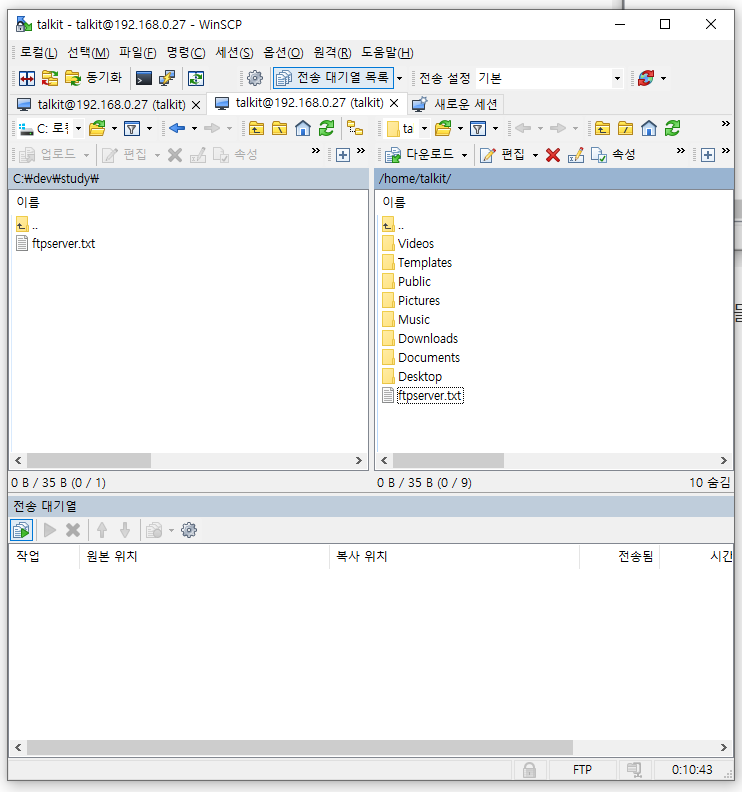Expand the remote filter dropdown arrow
Image resolution: width=742 pixels, height=792 pixels.
tap(496, 129)
